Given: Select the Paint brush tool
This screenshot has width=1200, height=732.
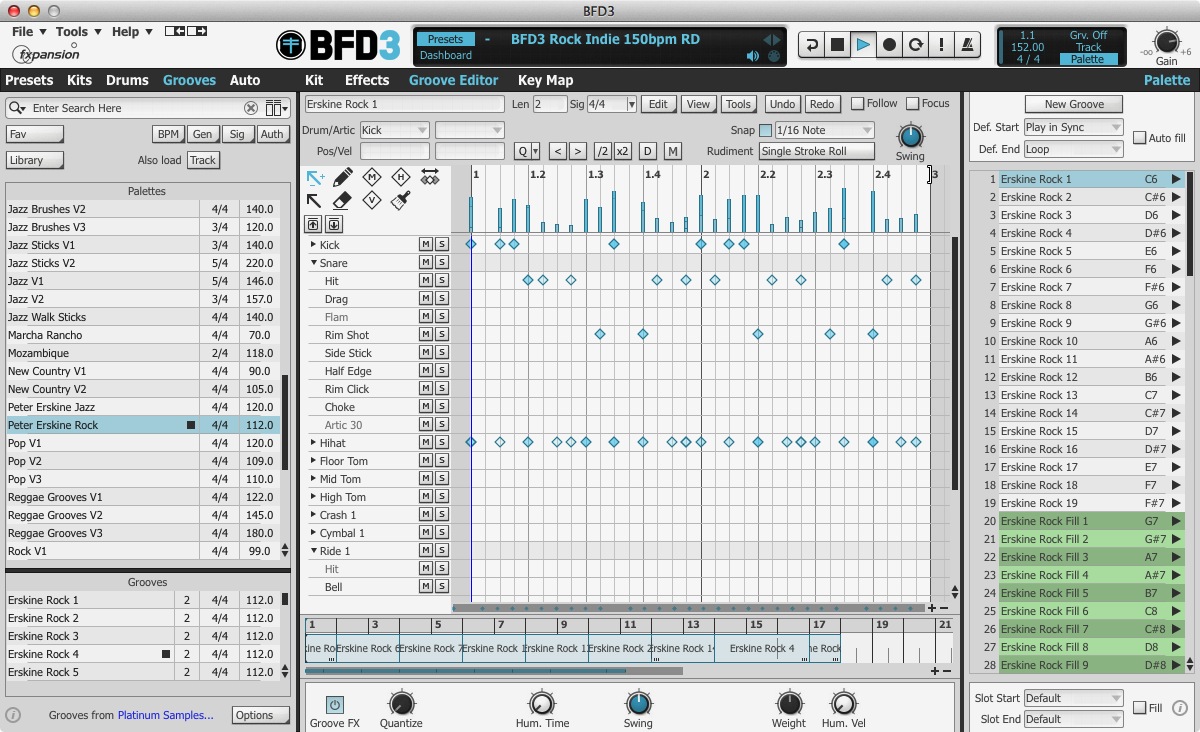Looking at the screenshot, I should pyautogui.click(x=401, y=201).
